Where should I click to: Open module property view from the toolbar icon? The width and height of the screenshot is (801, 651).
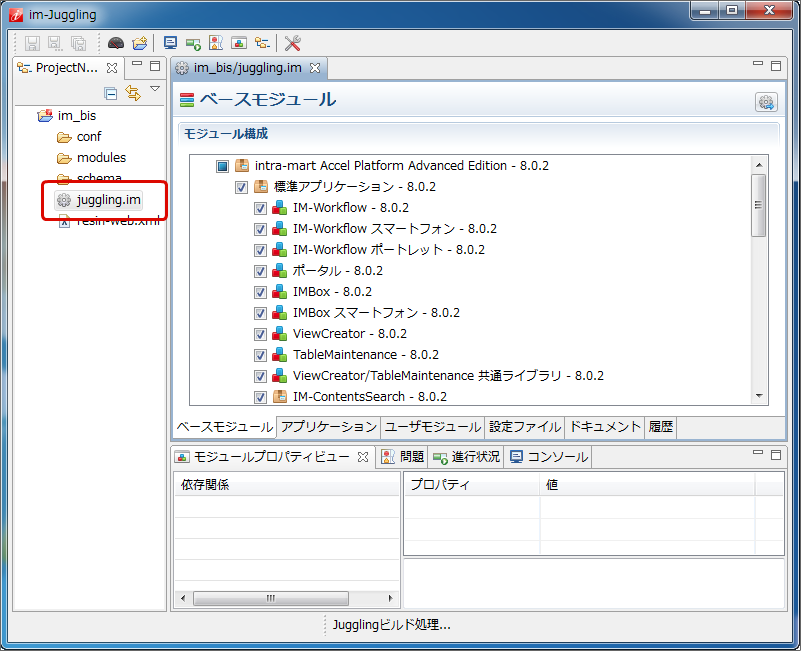coord(239,43)
